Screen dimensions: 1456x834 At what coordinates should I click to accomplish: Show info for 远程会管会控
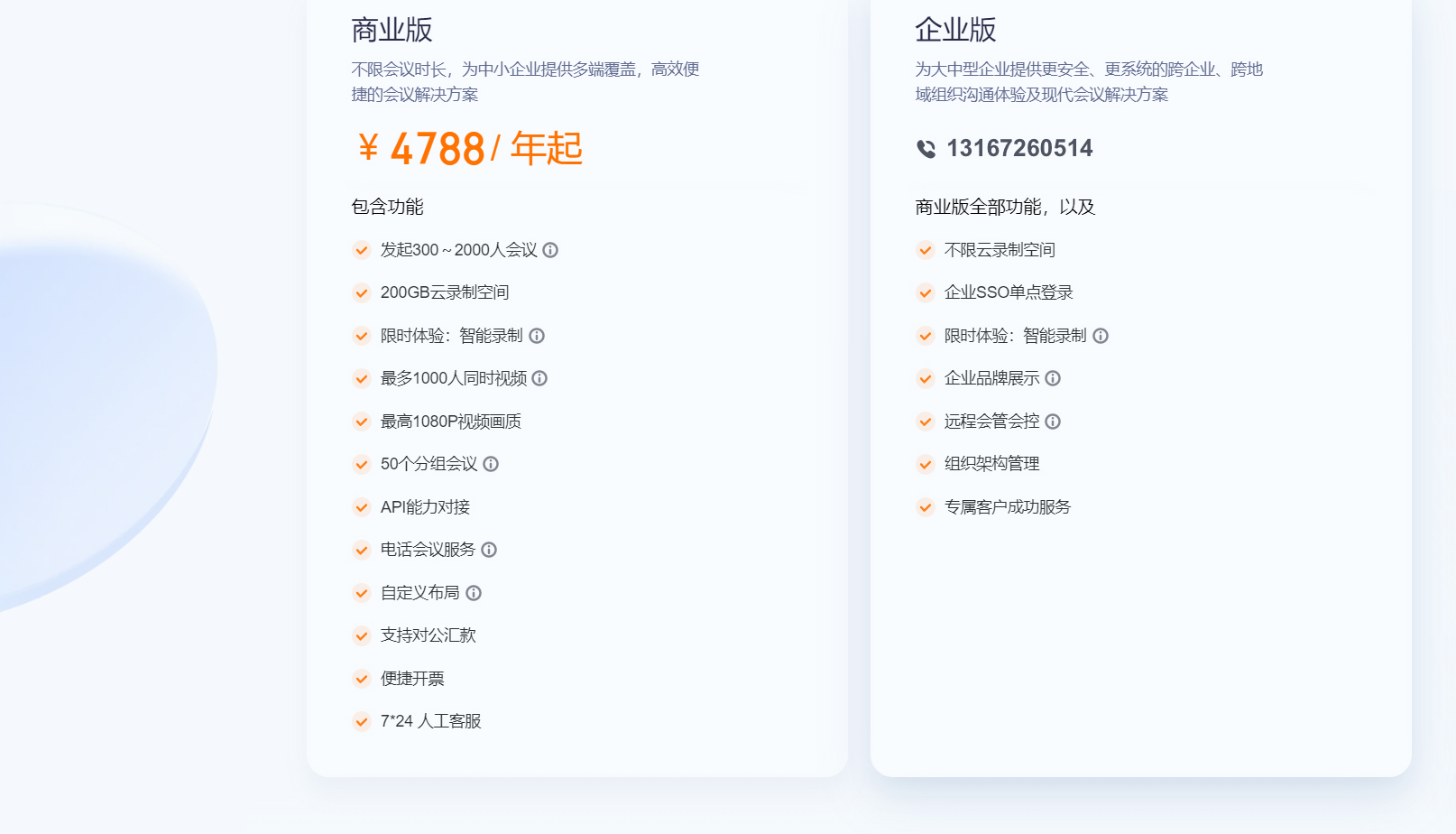pos(1053,422)
